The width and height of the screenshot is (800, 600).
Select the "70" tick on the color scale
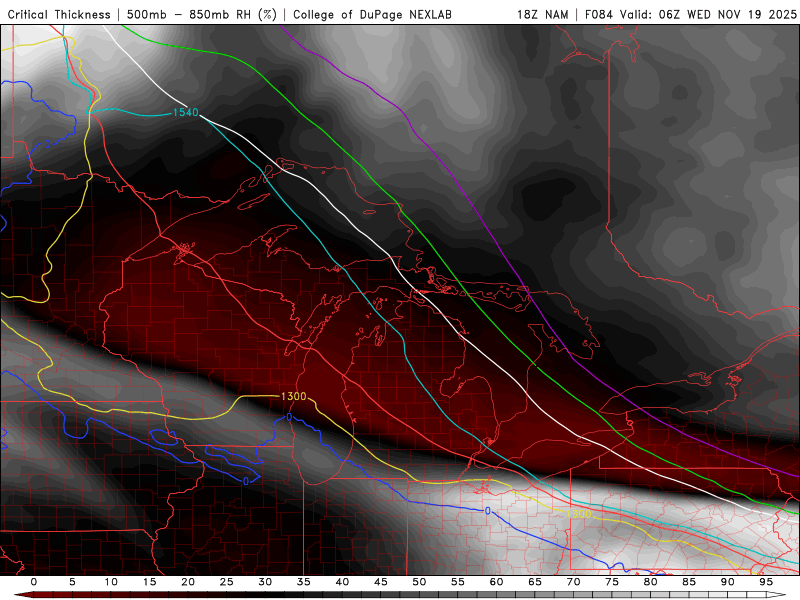573,582
